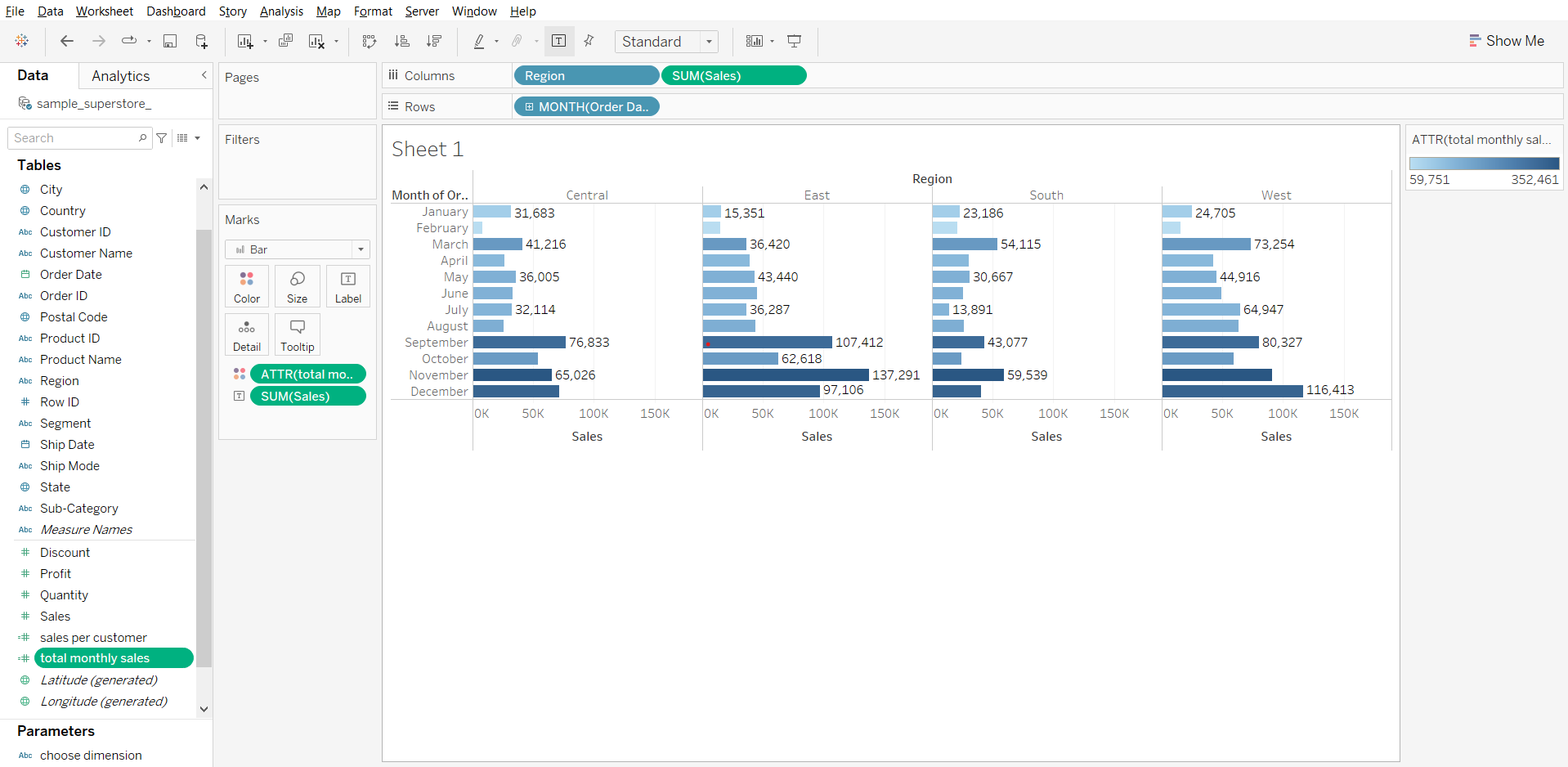Click the Duplicate worksheet toolbar icon
Viewport: 1568px width, 767px height.
click(x=285, y=41)
